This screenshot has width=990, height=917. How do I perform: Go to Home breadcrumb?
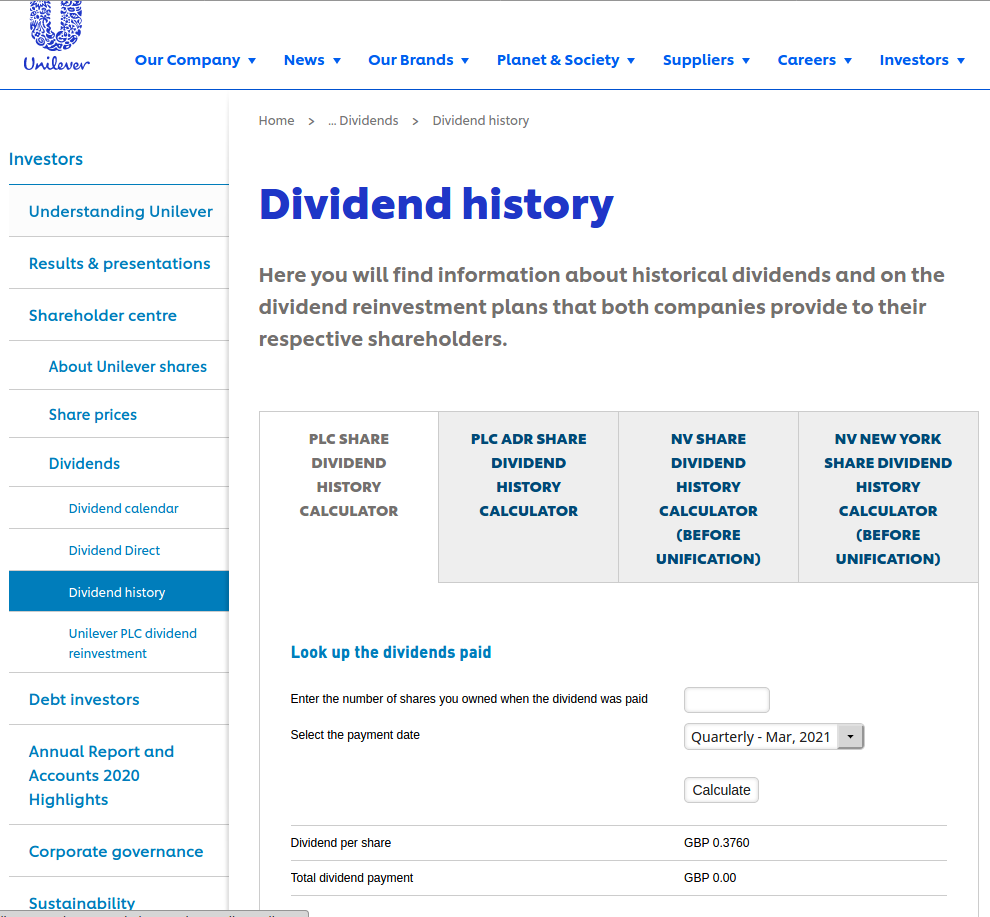[277, 121]
